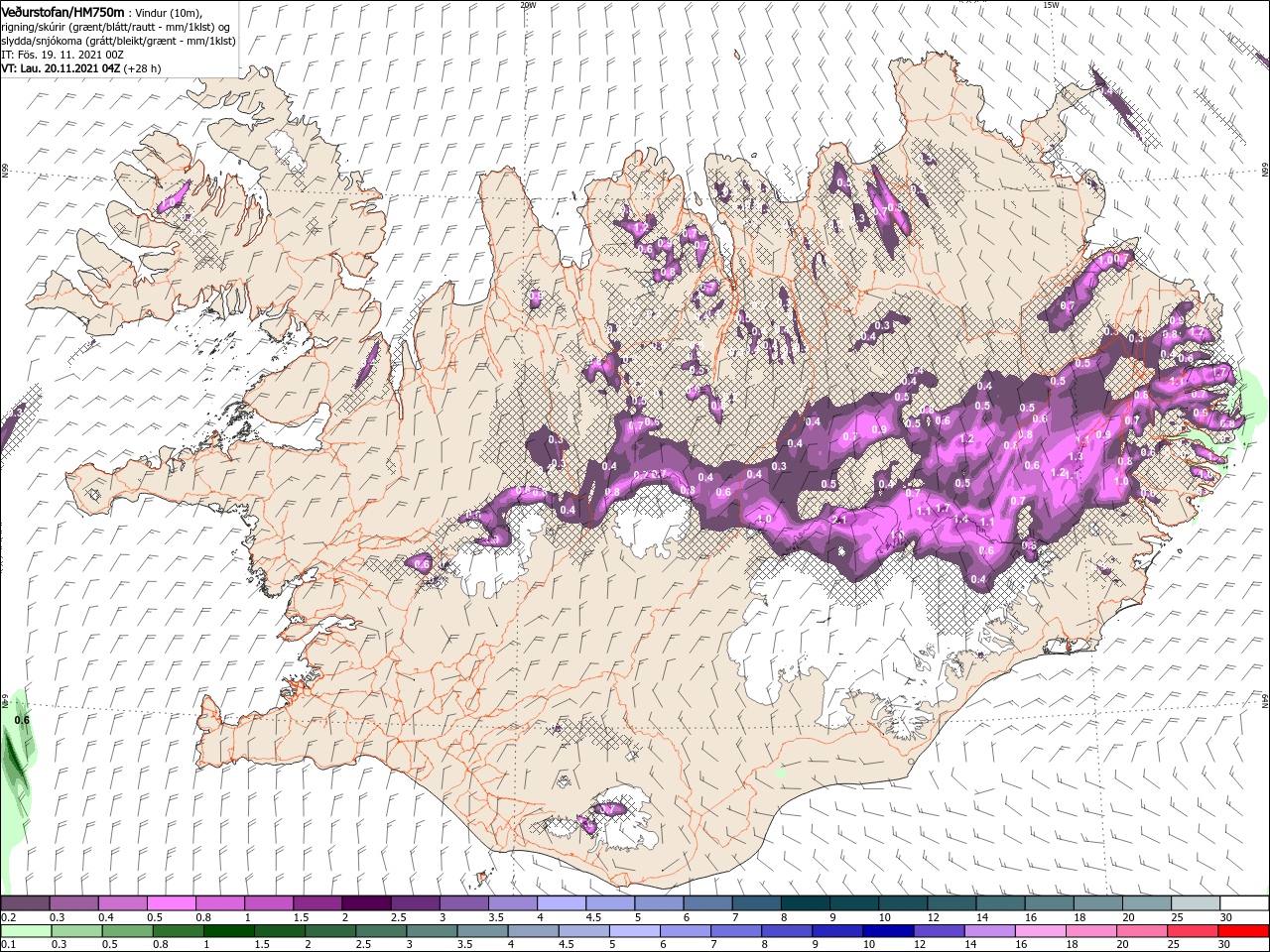Click the '0.8' label in upper legend row
The image size is (1270, 952).
coord(203,917)
